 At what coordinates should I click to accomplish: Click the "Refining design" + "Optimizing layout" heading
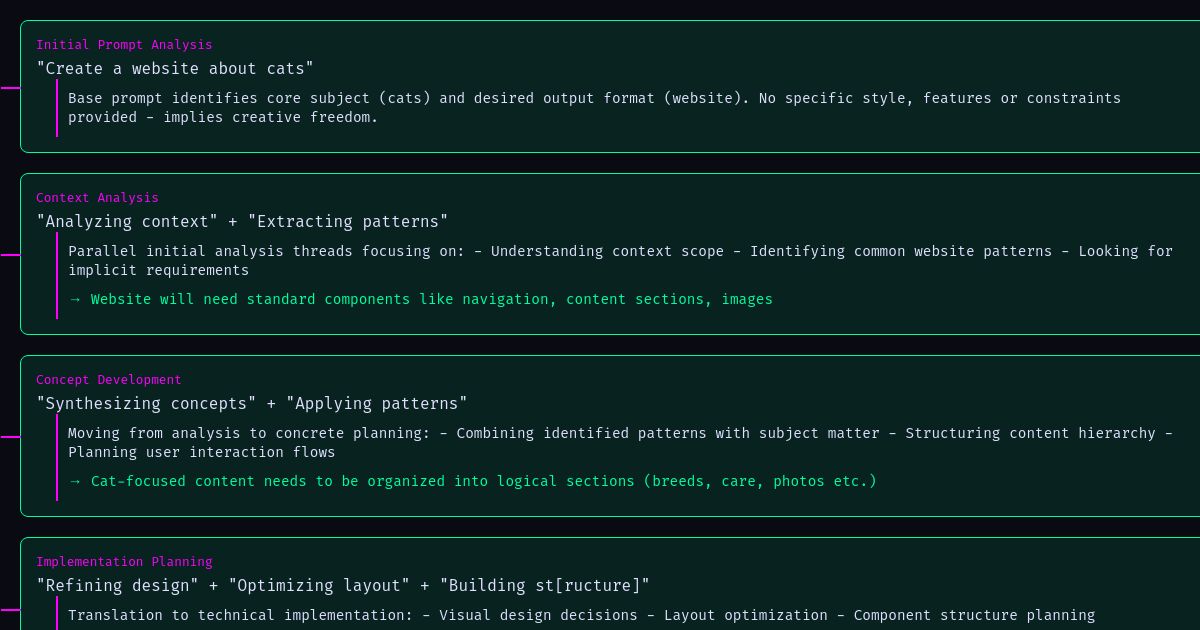click(x=343, y=586)
